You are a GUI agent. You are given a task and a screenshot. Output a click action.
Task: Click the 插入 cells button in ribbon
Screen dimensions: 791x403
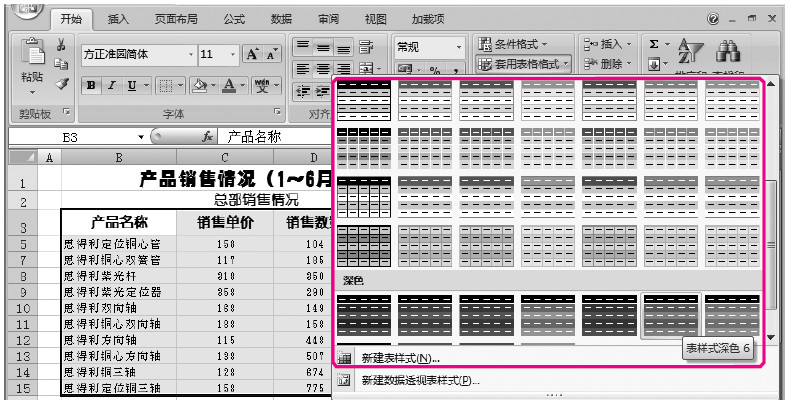pyautogui.click(x=608, y=44)
